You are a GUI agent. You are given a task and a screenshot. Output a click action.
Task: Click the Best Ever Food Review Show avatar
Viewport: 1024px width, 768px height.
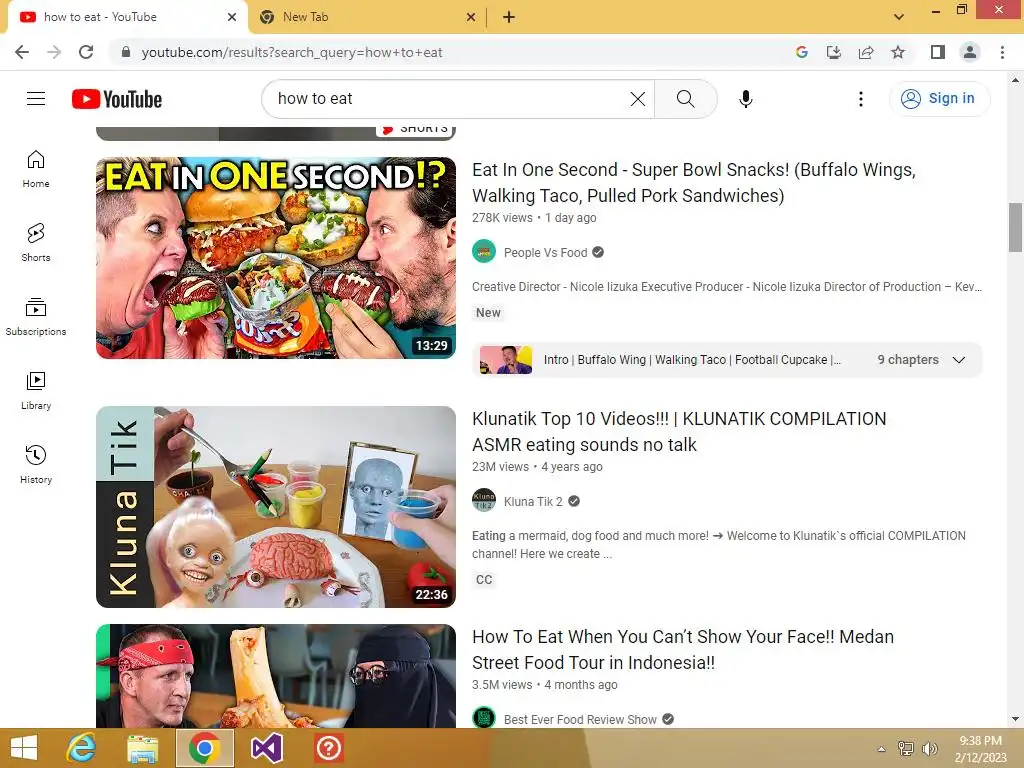click(484, 718)
